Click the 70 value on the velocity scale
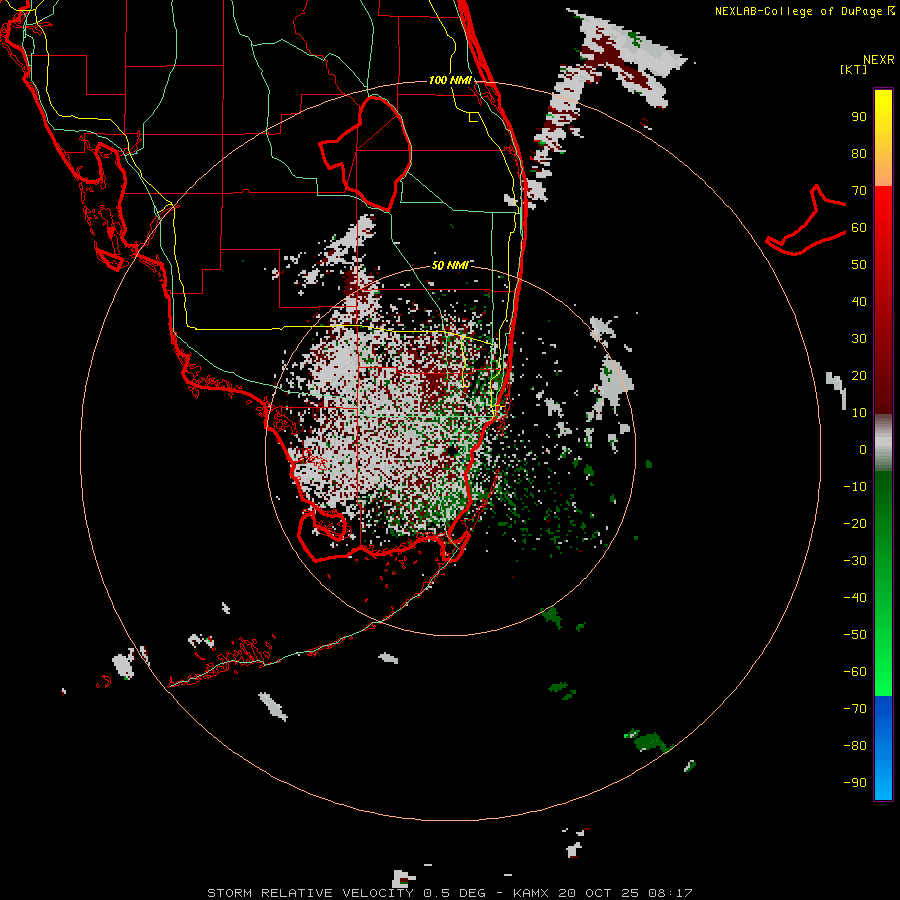 pos(859,191)
